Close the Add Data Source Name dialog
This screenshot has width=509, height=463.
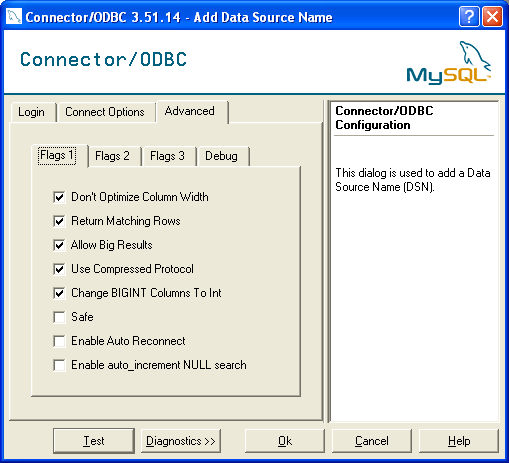tap(492, 16)
